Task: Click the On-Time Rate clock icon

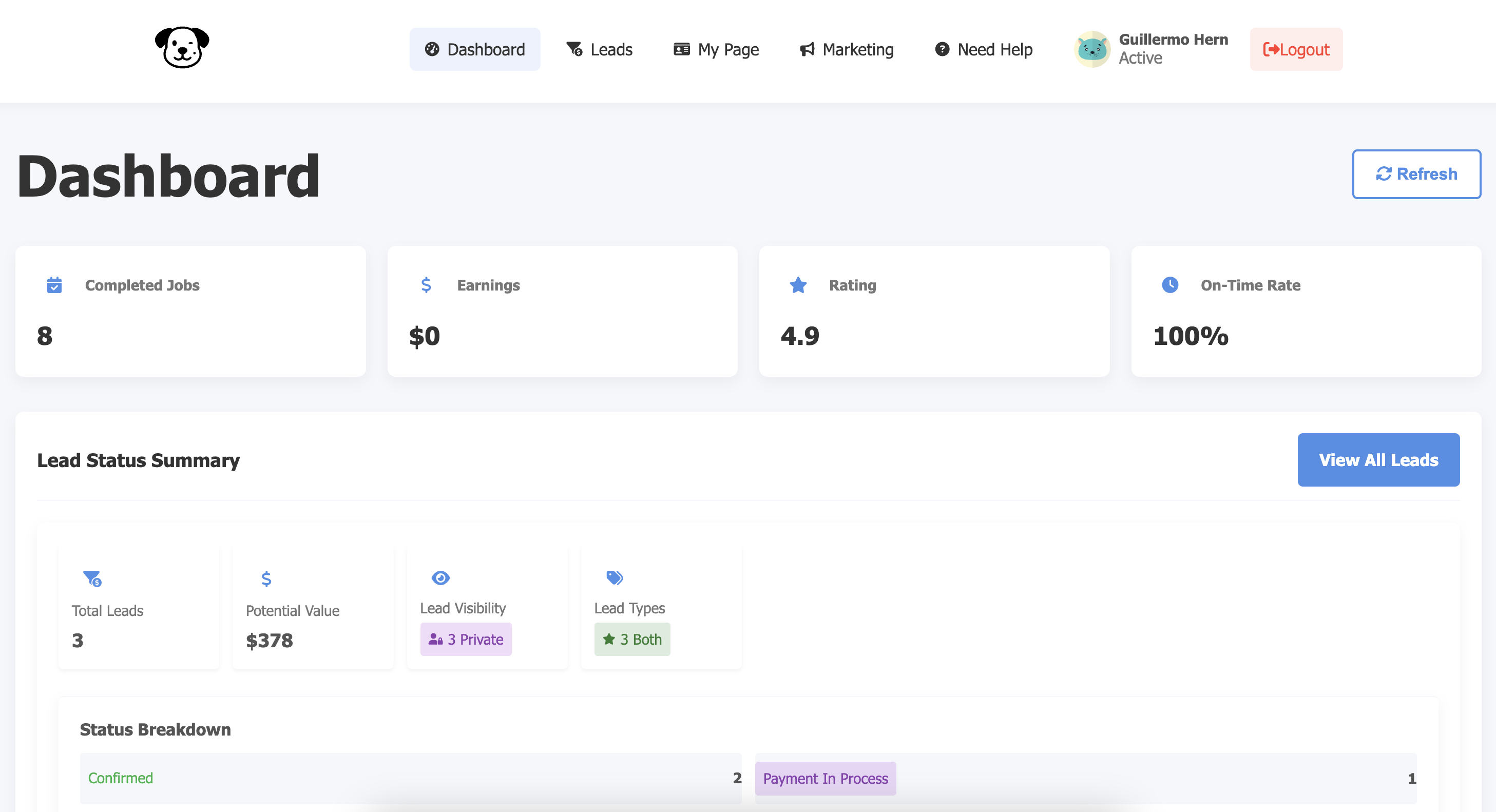Action: tap(1169, 285)
